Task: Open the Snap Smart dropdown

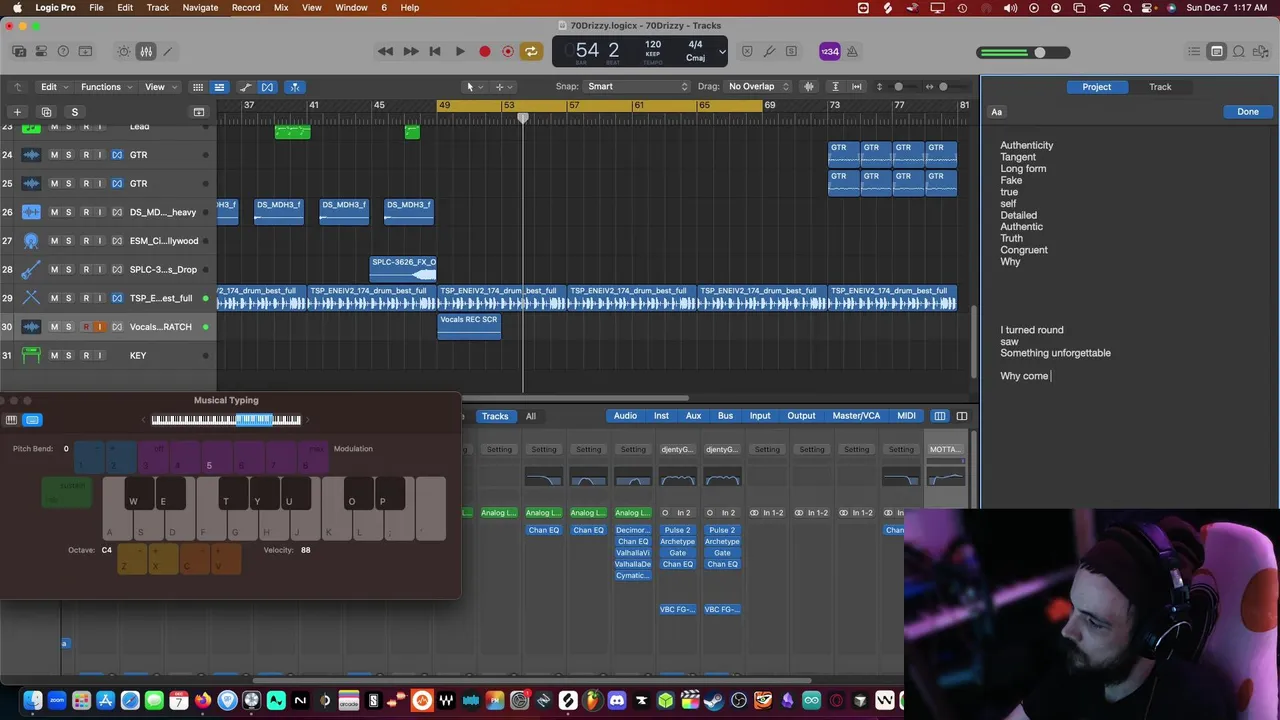Action: coord(638,87)
